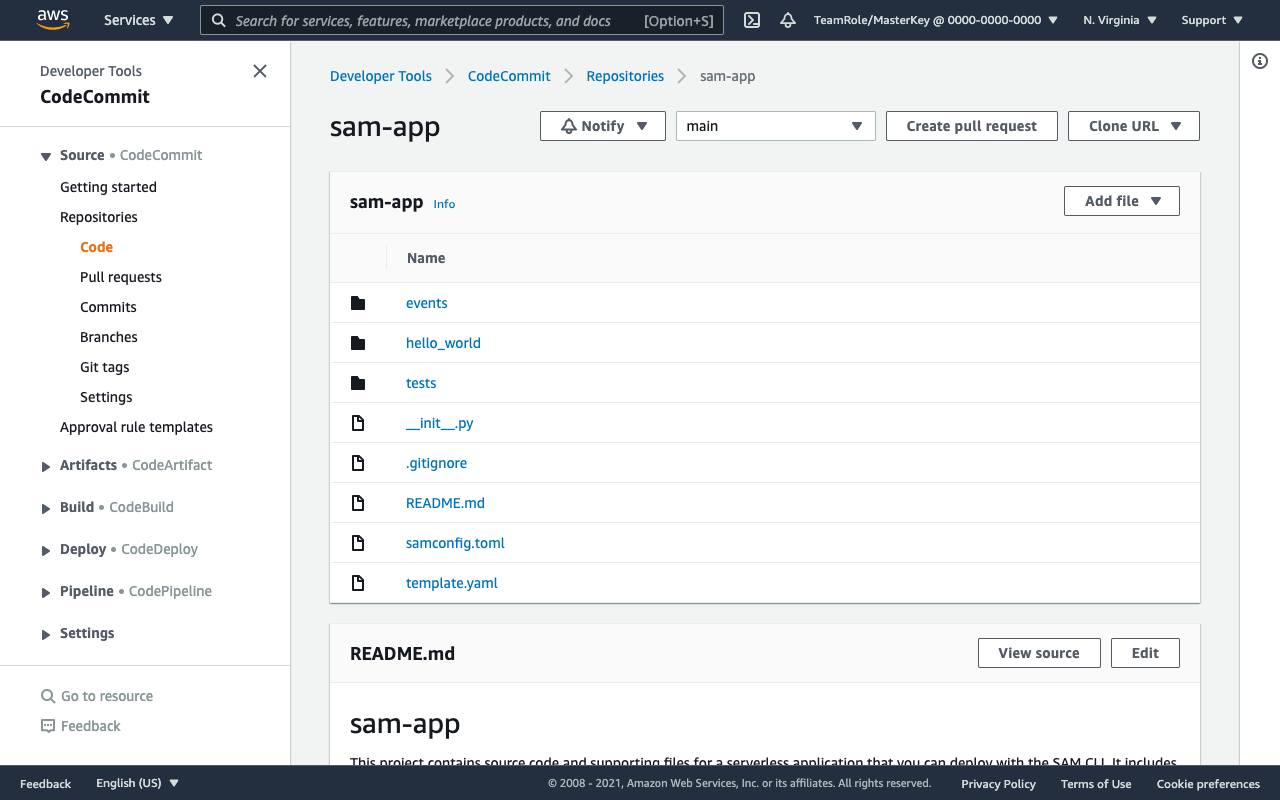1280x800 pixels.
Task: Open the Support menu
Action: point(1212,20)
